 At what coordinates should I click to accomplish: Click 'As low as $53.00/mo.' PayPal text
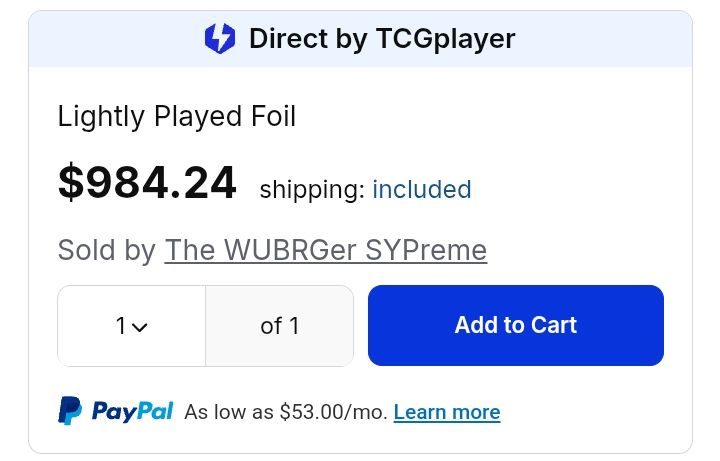click(x=286, y=412)
